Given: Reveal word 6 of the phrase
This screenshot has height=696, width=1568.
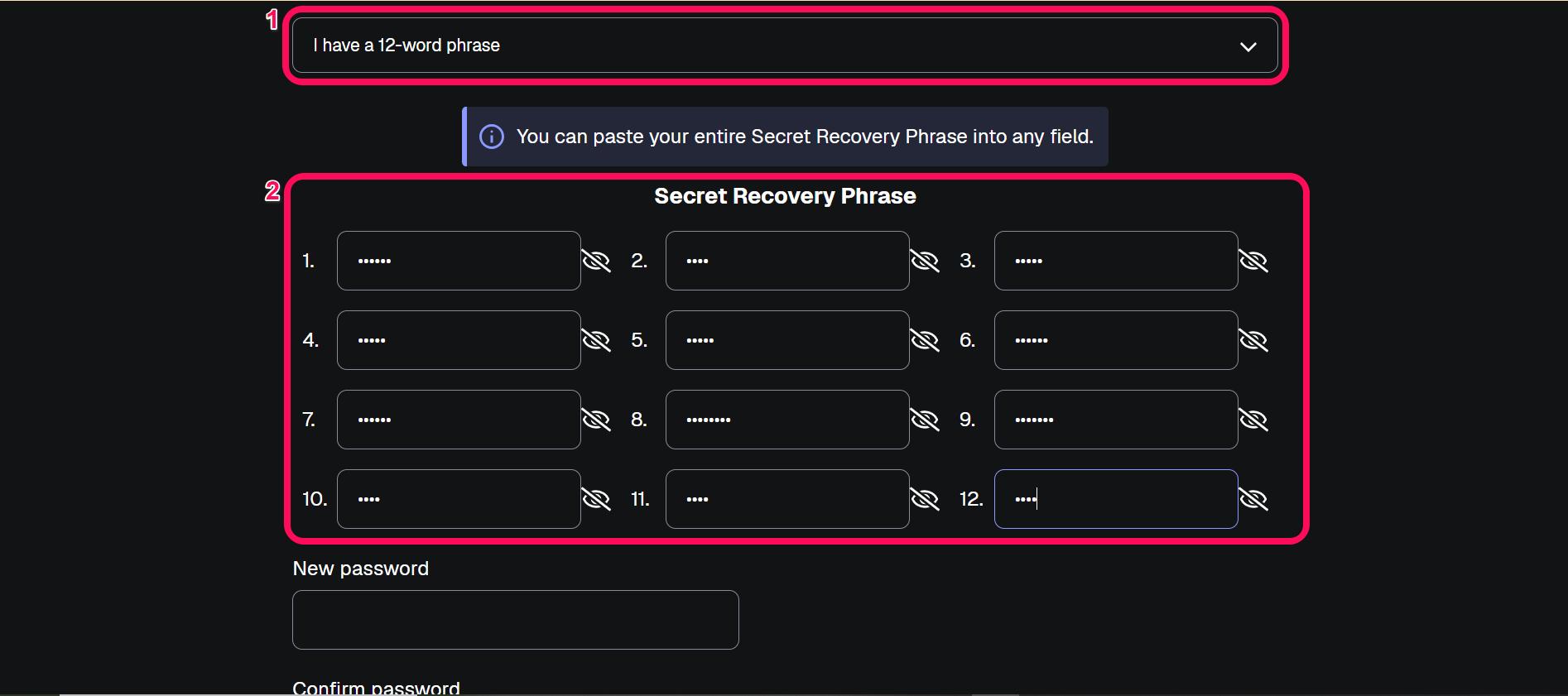Looking at the screenshot, I should [1253, 341].
